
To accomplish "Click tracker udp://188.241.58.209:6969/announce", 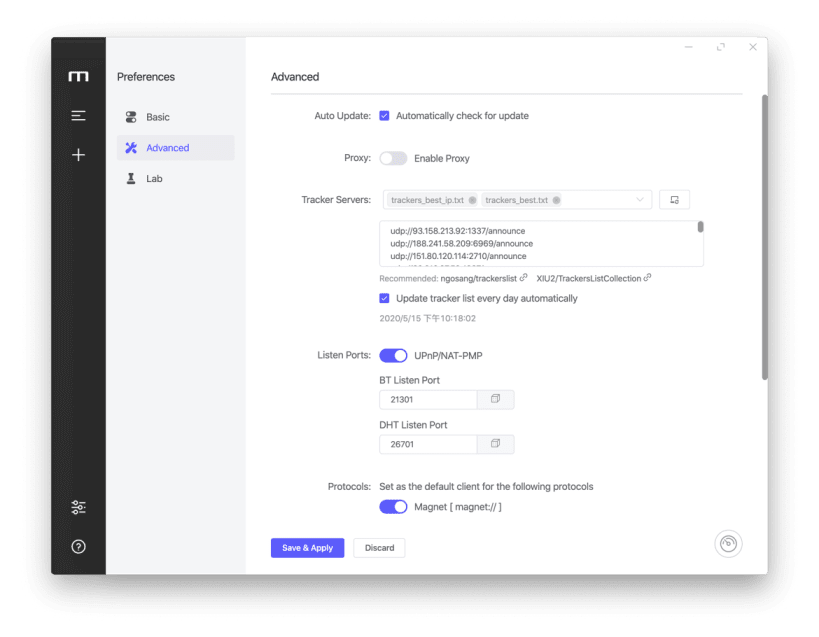I will click(462, 243).
